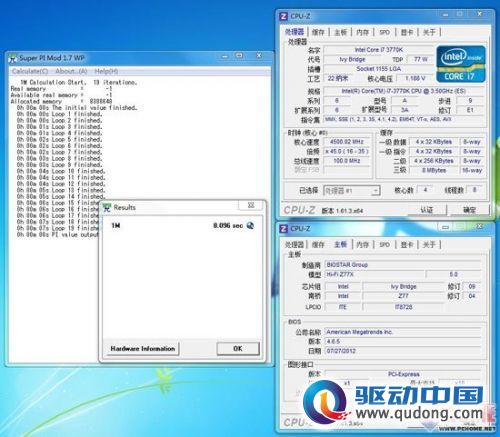The width and height of the screenshot is (500, 437).
Task: Click the BIOSTAR Group manufacturer field
Action: [x=403, y=265]
